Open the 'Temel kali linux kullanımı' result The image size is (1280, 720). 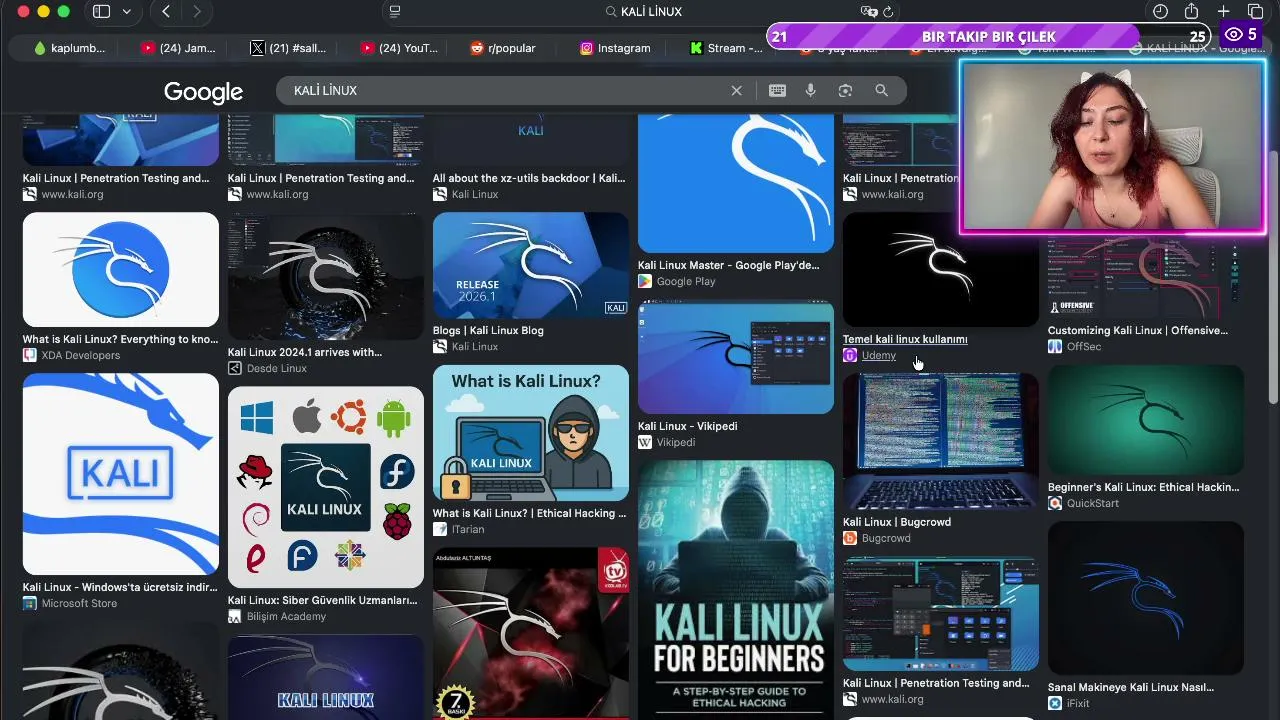click(x=905, y=339)
